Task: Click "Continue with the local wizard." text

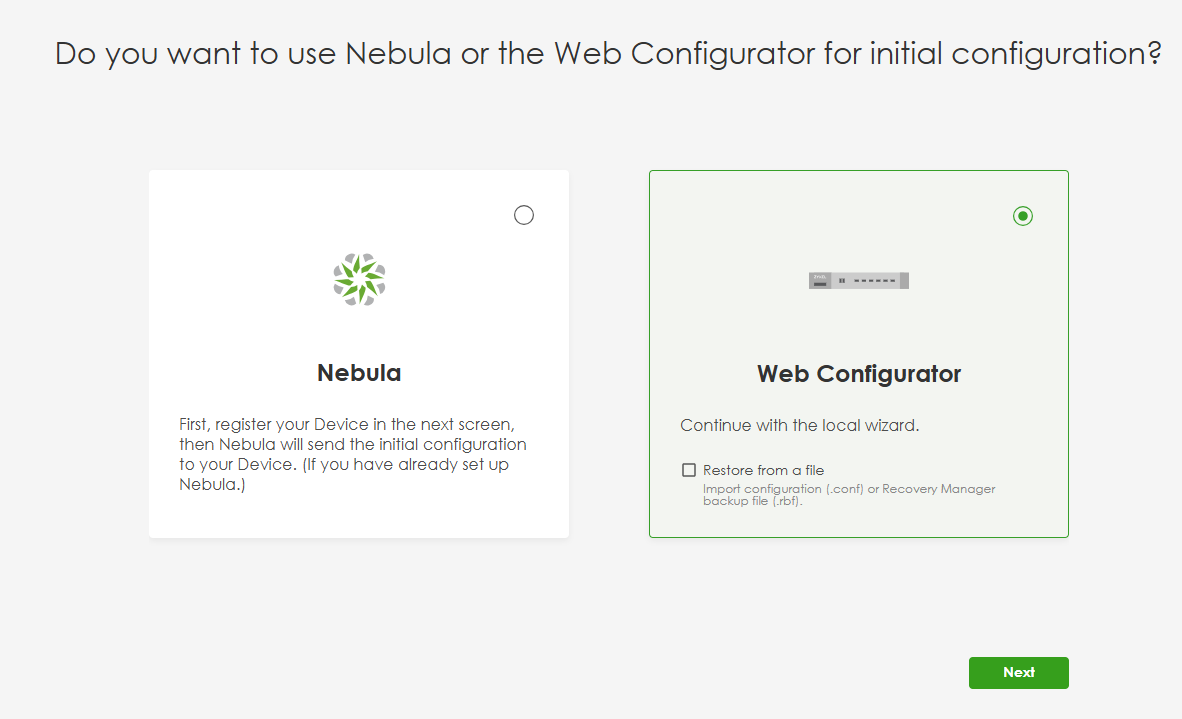Action: tap(799, 425)
